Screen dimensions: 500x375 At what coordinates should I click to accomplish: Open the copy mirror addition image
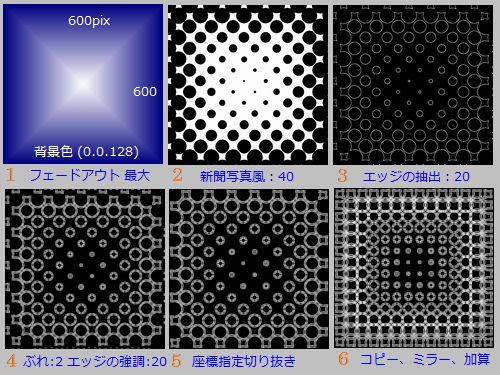click(414, 268)
